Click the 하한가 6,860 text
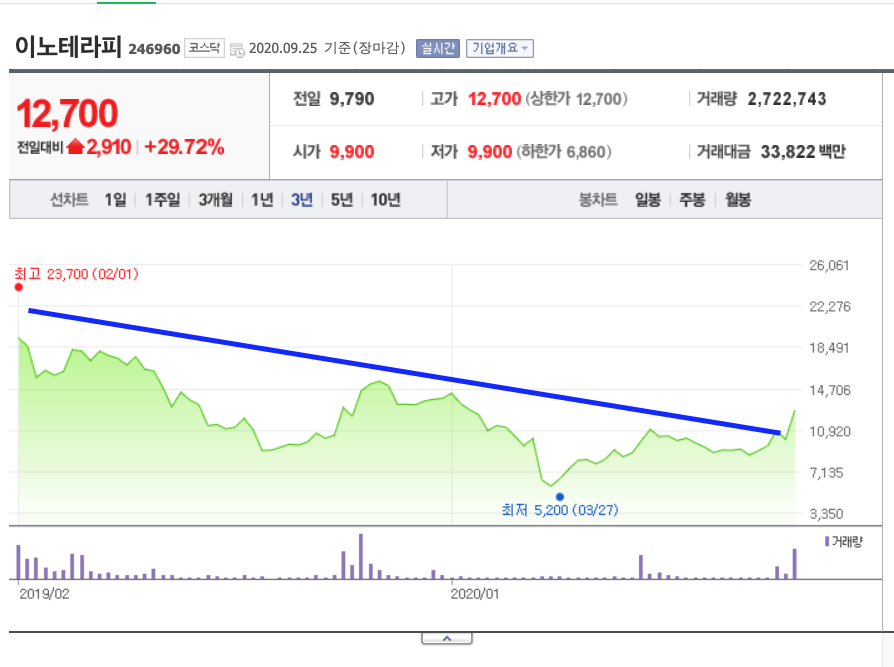The height and width of the screenshot is (667, 894). (x=564, y=152)
